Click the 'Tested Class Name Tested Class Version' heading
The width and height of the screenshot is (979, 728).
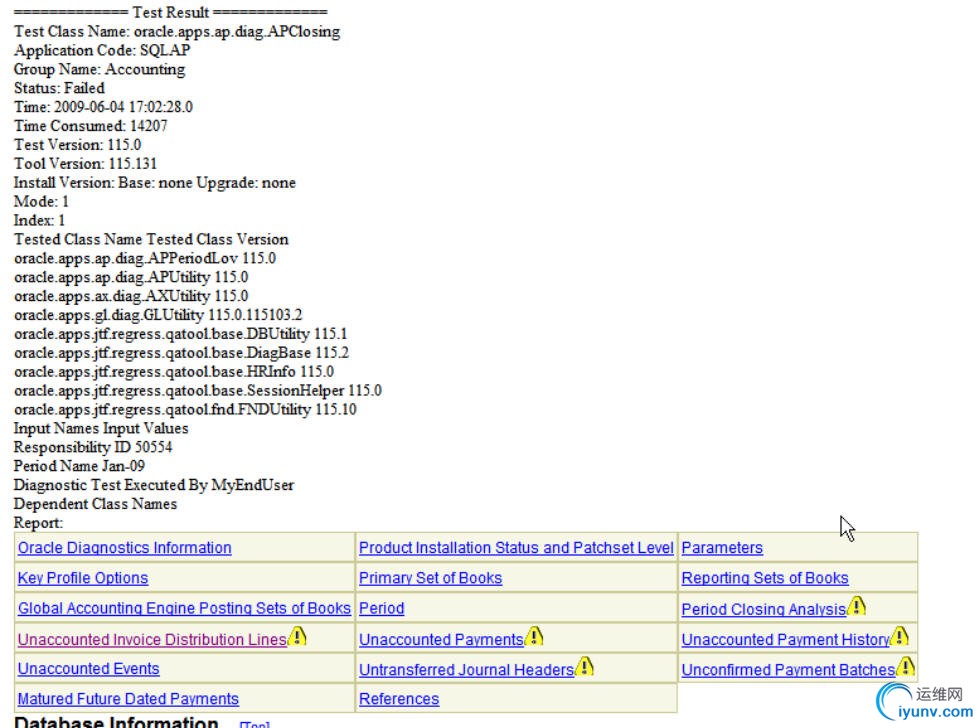[151, 239]
